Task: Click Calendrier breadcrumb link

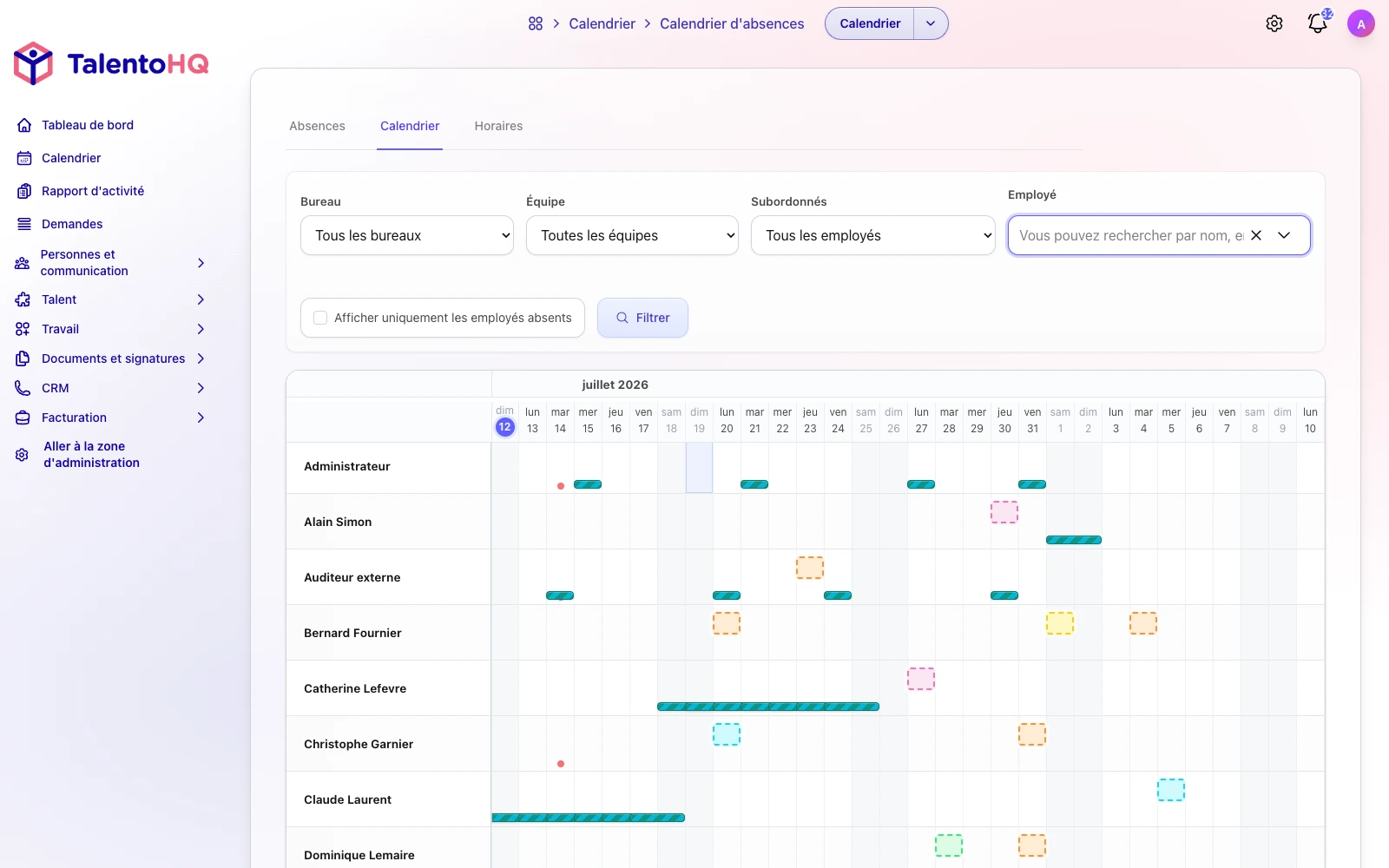Action: (x=602, y=23)
